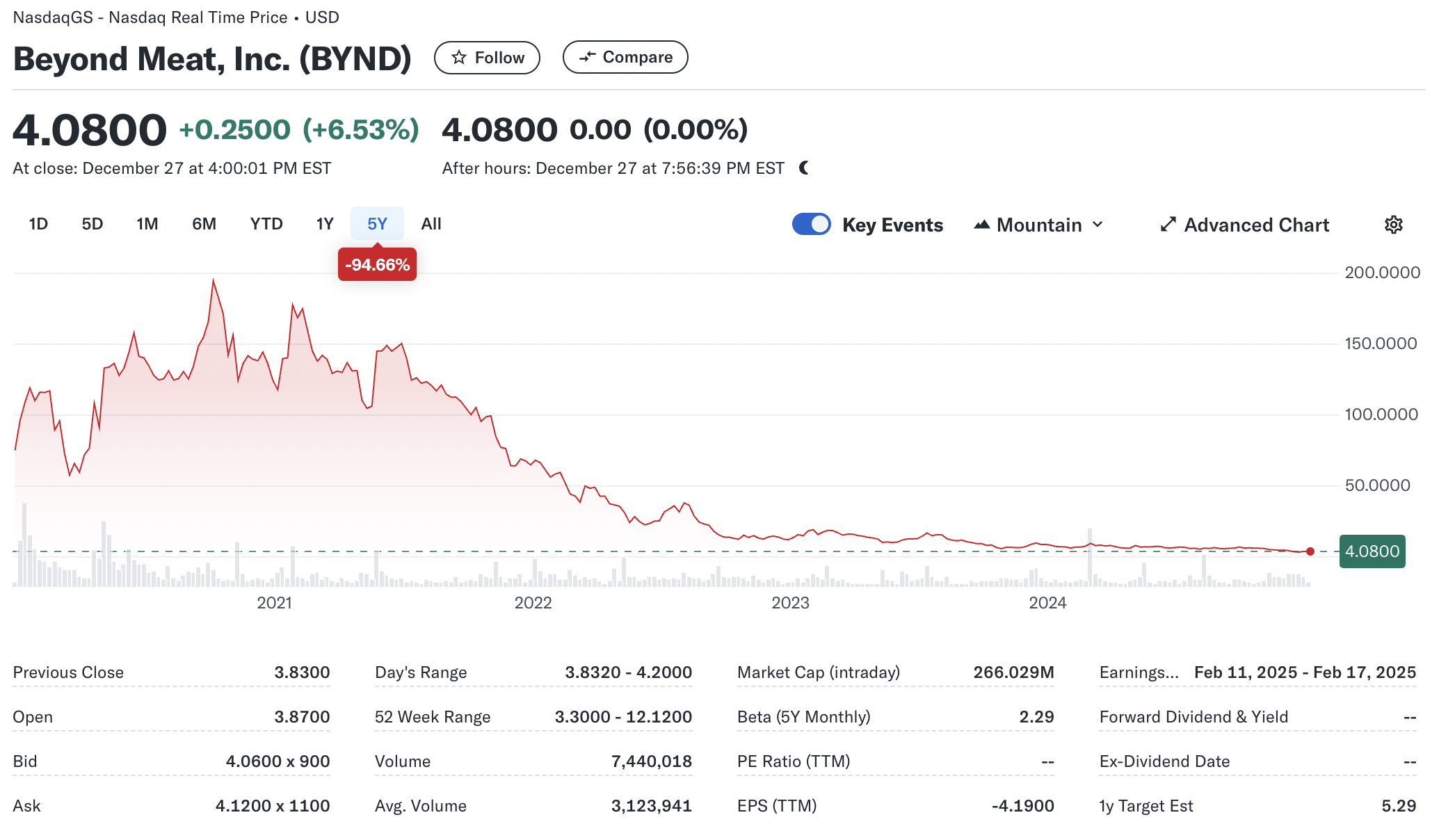Click the Volume value 7,440,018
Image resolution: width=1455 pixels, height=840 pixels.
coord(652,761)
